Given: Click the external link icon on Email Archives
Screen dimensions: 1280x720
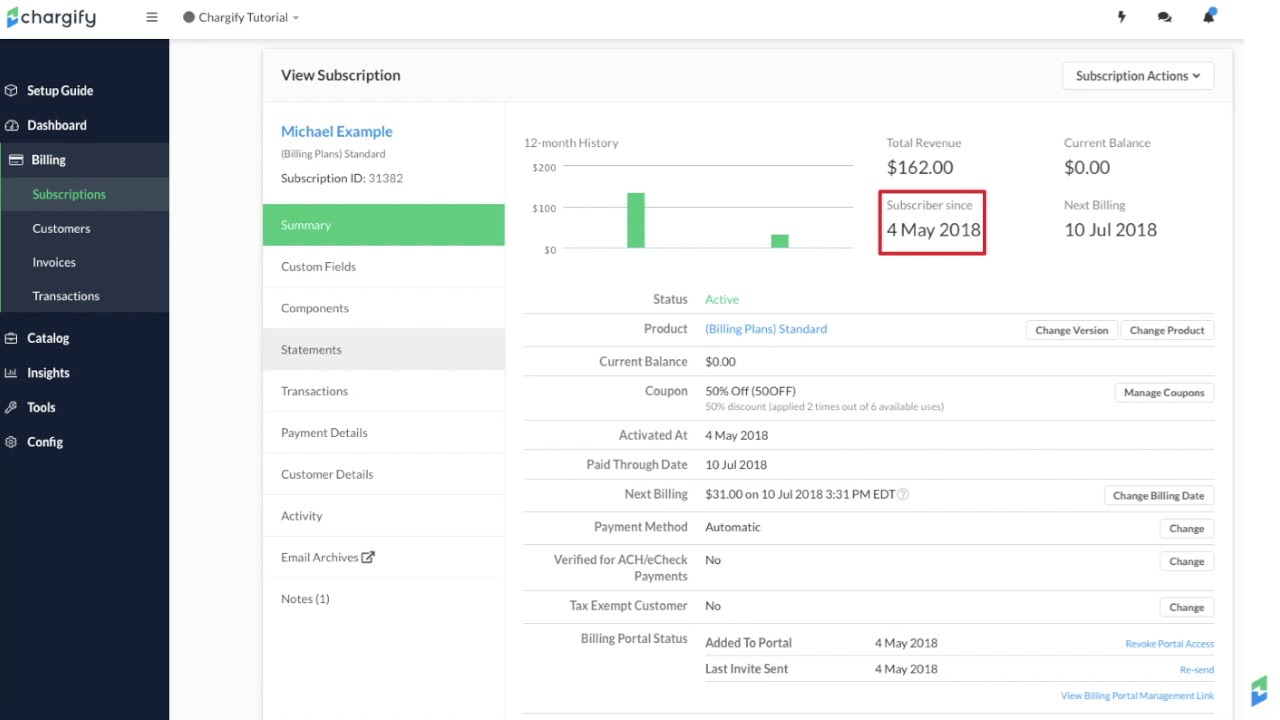Looking at the screenshot, I should coord(368,557).
